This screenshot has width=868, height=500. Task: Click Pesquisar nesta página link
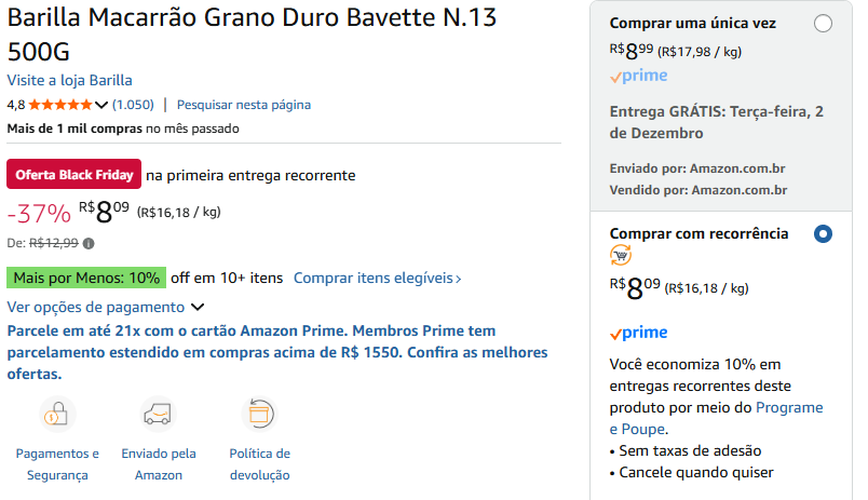coord(244,104)
